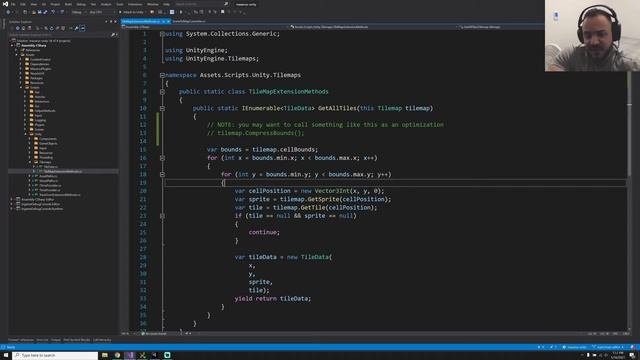Toggle Preview Selected Items in Solution Explorer
This screenshot has height=360, width=640.
(82, 28)
